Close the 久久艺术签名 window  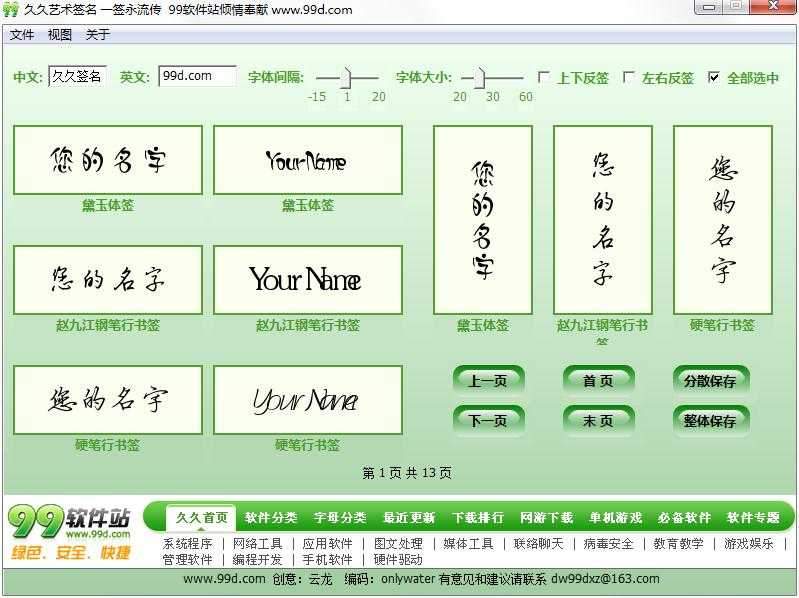[774, 7]
